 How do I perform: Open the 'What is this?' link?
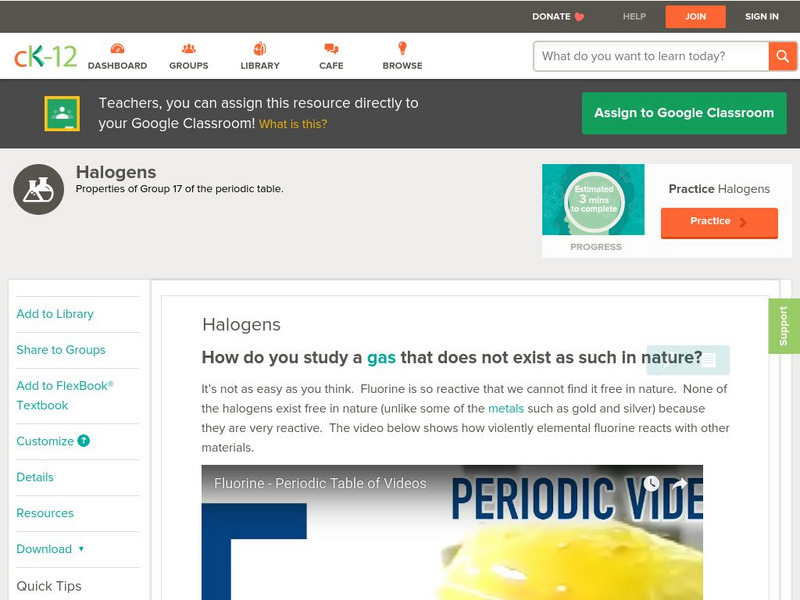(x=293, y=124)
